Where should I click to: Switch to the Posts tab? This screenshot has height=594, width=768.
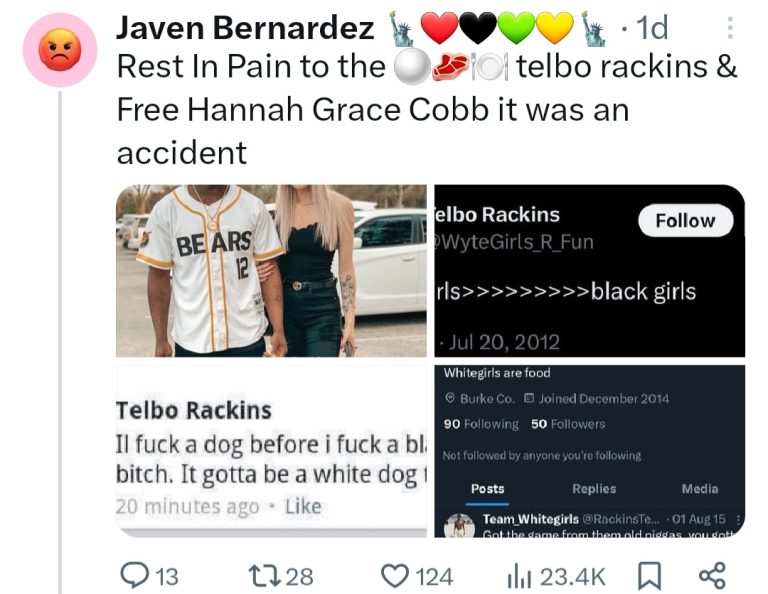[x=487, y=489]
